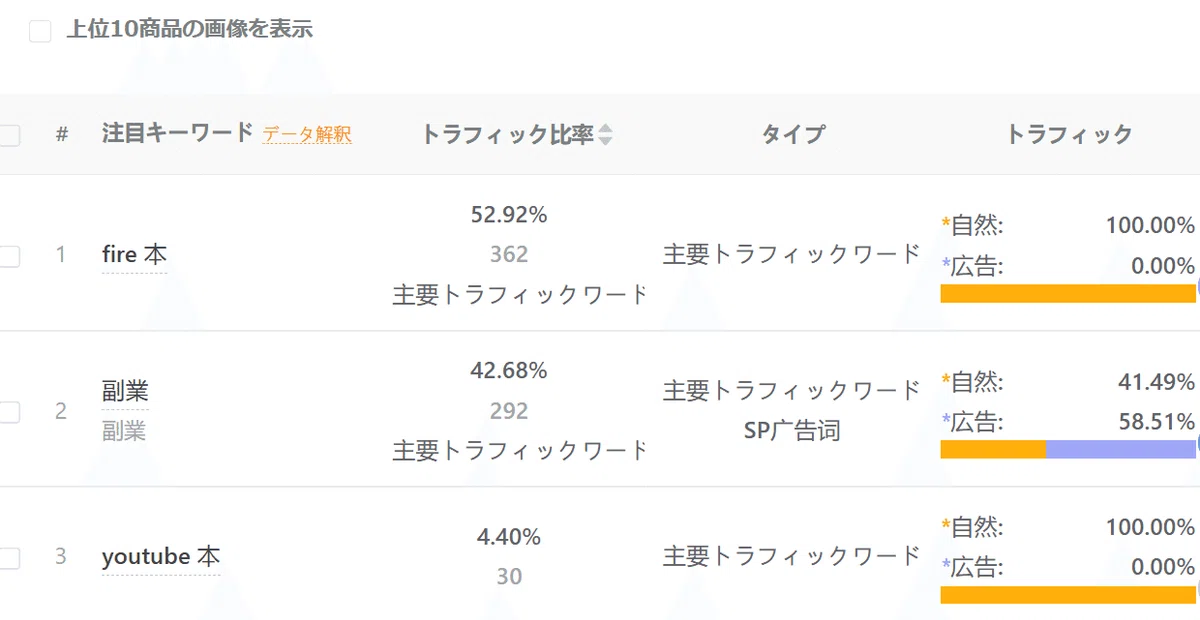The height and width of the screenshot is (620, 1200).
Task: Sort by トラフィック比率 using arrow icon
Action: pos(605,135)
